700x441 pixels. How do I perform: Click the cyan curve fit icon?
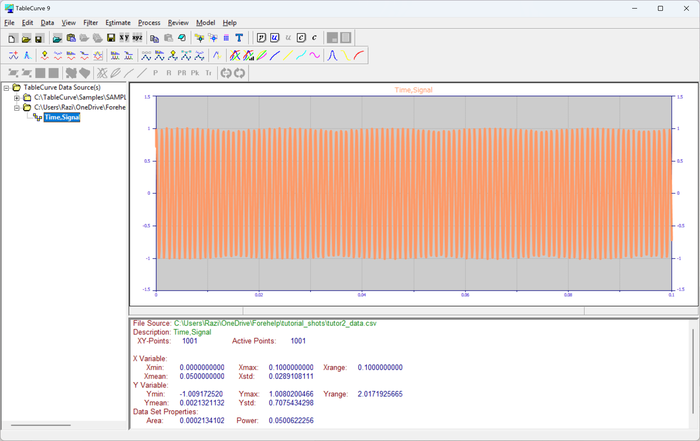[x=301, y=55]
